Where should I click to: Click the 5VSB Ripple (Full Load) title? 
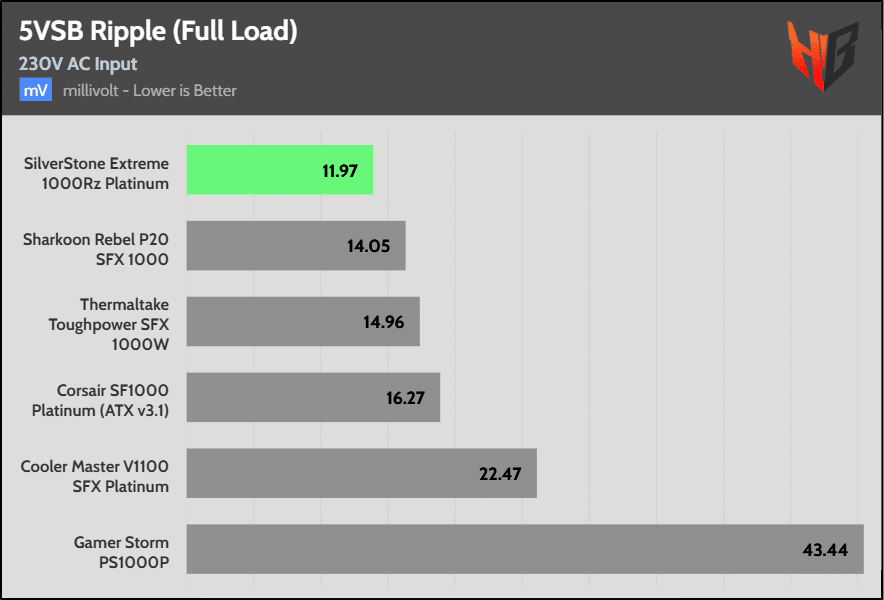[x=158, y=33]
